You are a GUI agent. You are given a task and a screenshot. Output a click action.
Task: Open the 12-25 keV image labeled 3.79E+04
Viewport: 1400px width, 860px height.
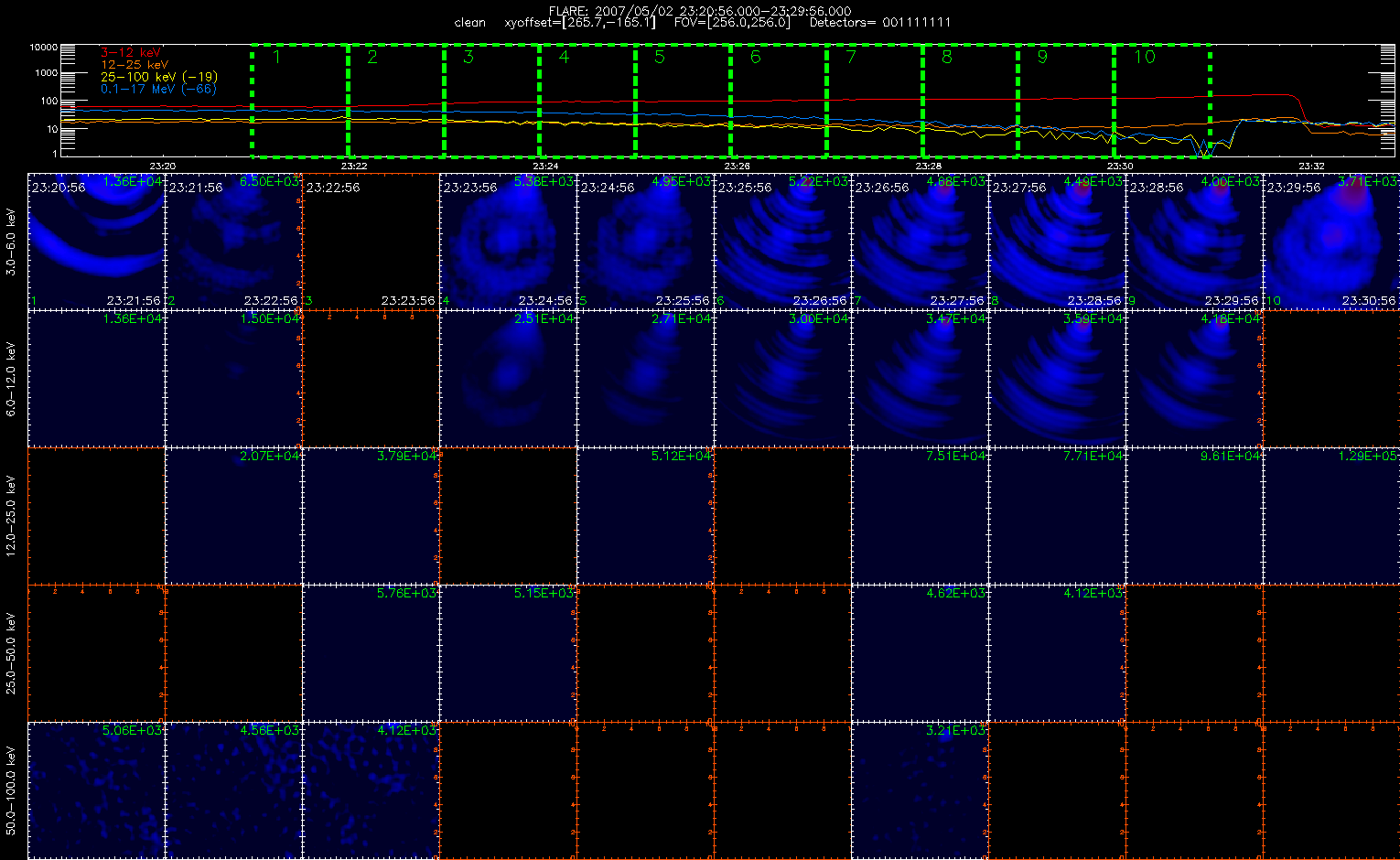click(372, 515)
